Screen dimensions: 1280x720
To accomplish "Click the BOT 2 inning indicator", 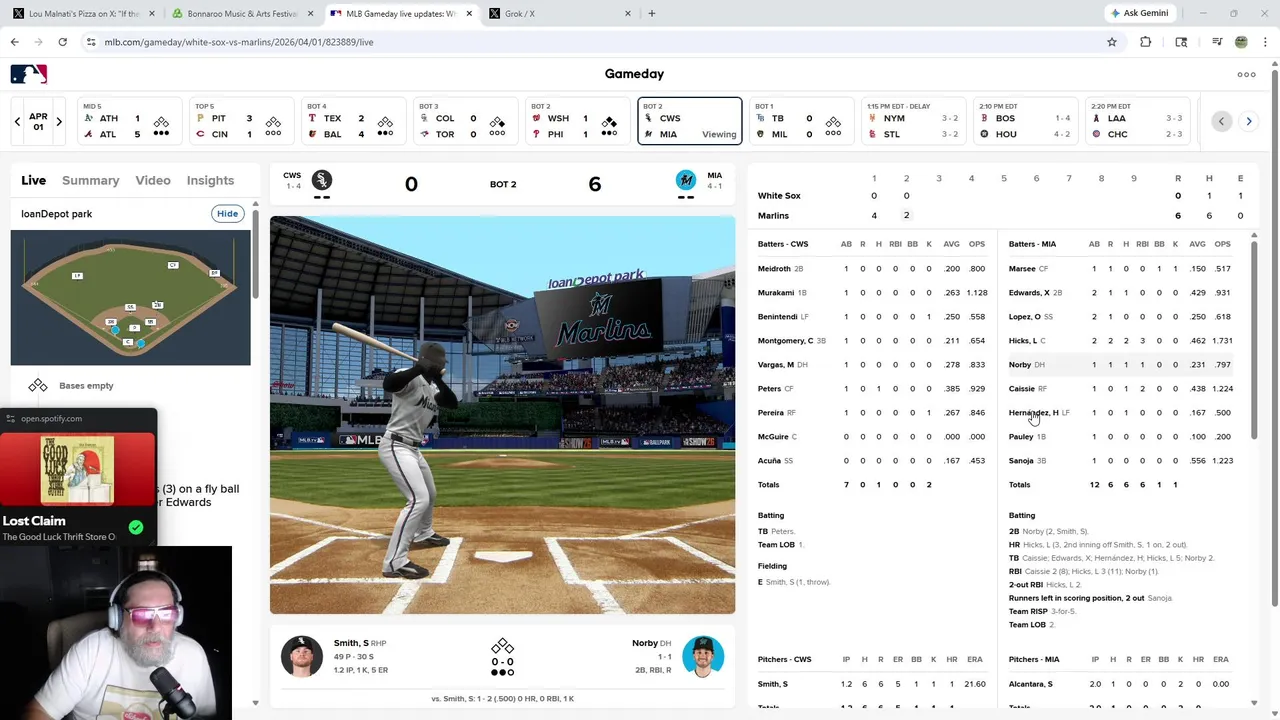I will [503, 184].
